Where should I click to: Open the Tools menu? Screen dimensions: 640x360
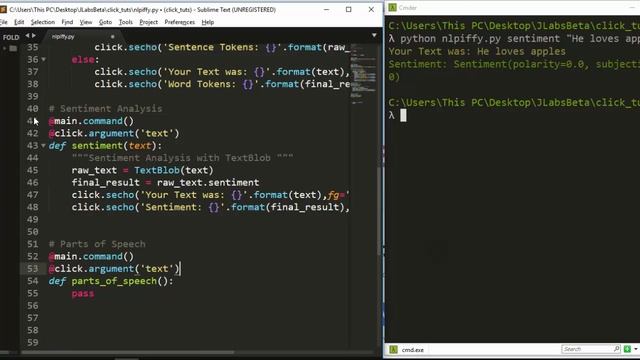pyautogui.click(x=126, y=22)
